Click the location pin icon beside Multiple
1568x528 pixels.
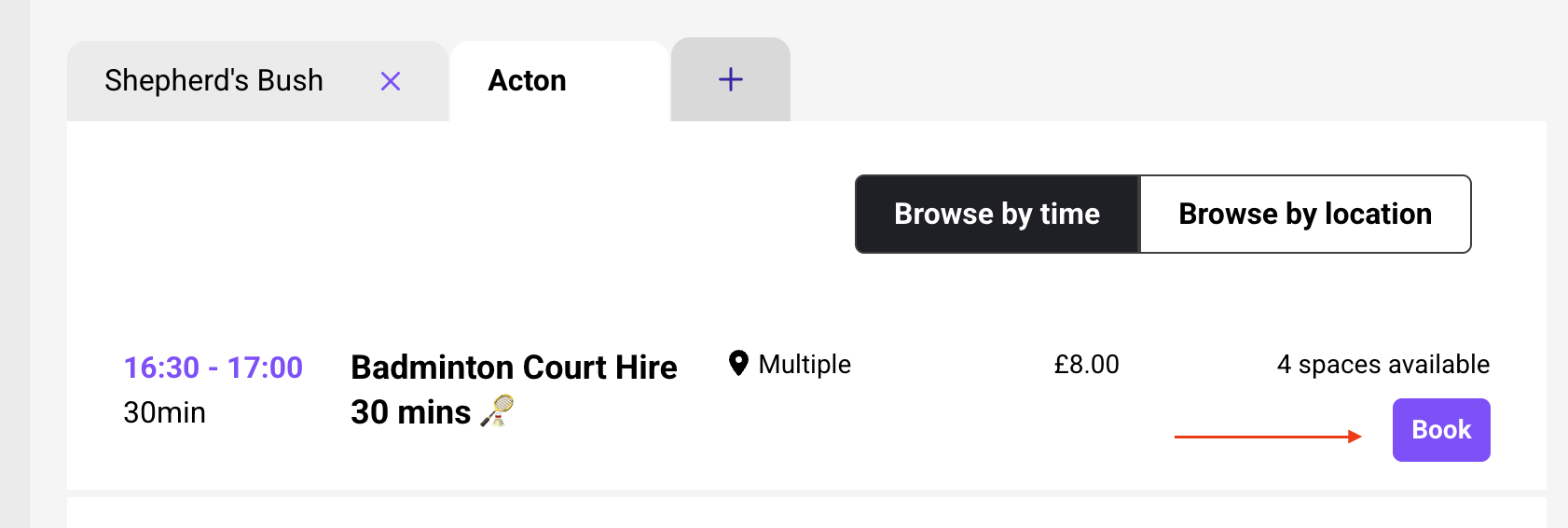coord(738,363)
